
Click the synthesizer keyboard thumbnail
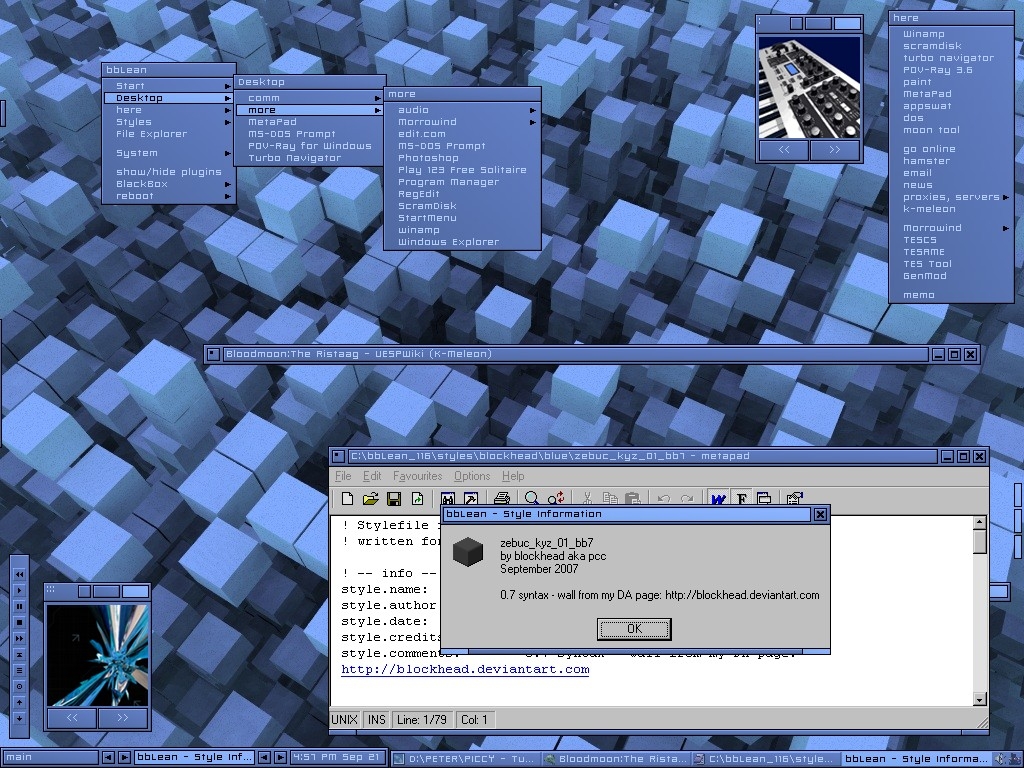pyautogui.click(x=809, y=87)
